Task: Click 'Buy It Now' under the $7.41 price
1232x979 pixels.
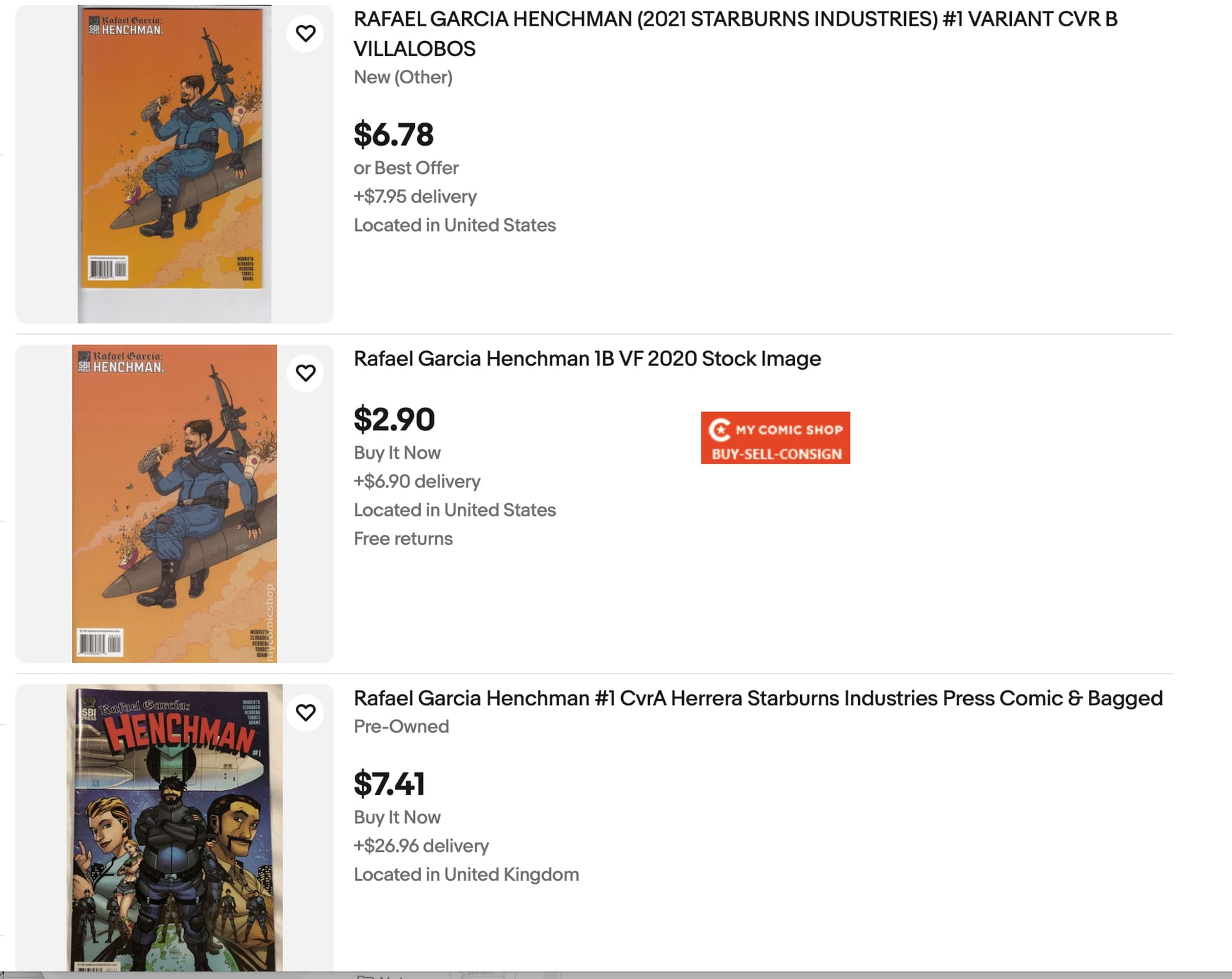Action: click(397, 818)
